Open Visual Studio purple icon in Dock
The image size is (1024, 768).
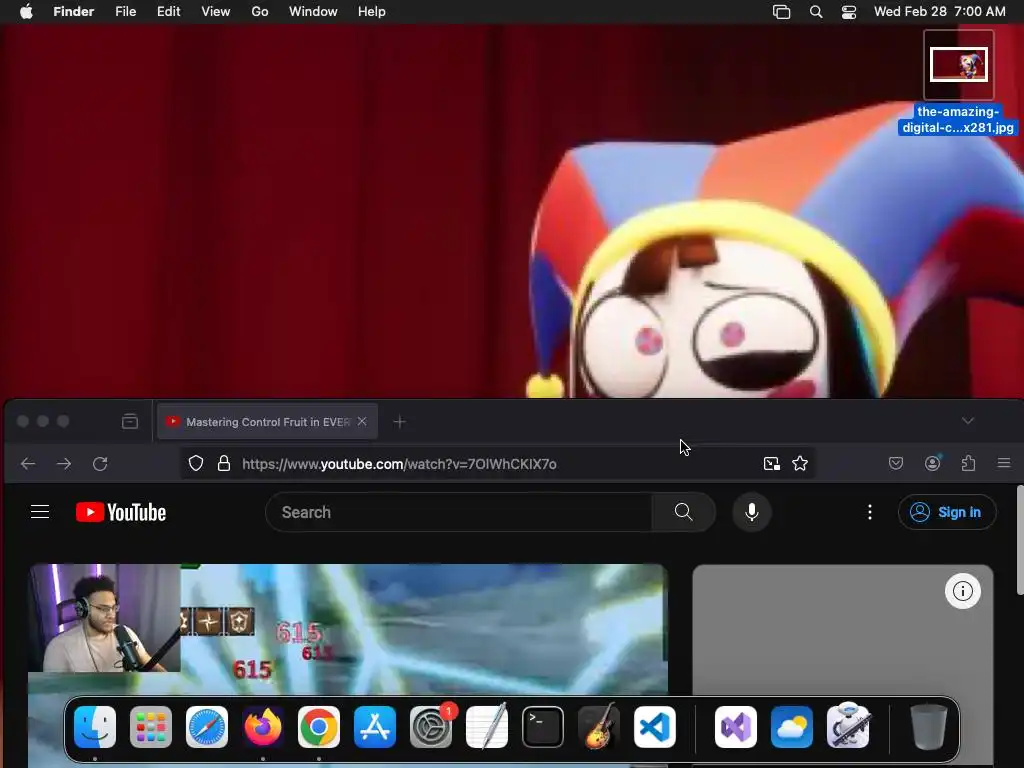pos(736,727)
